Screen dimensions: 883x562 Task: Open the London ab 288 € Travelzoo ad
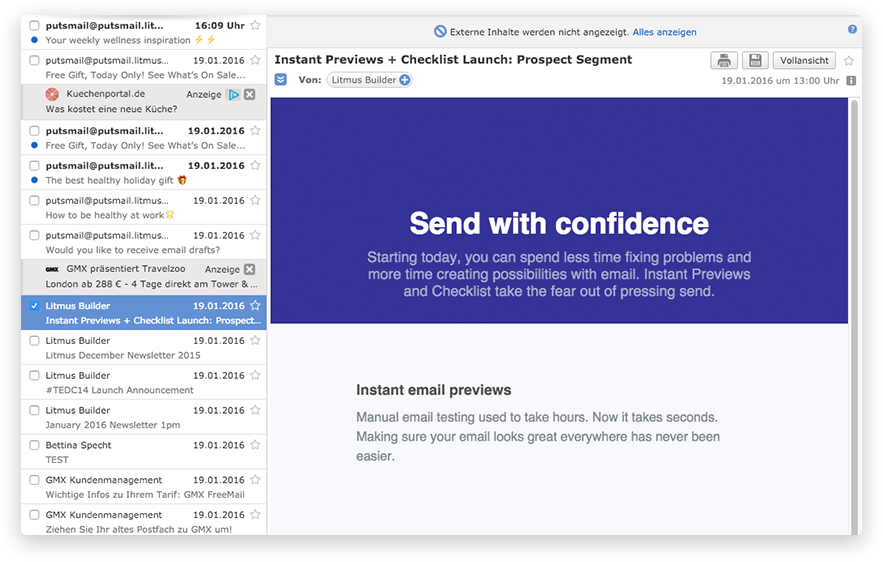[x=144, y=276]
